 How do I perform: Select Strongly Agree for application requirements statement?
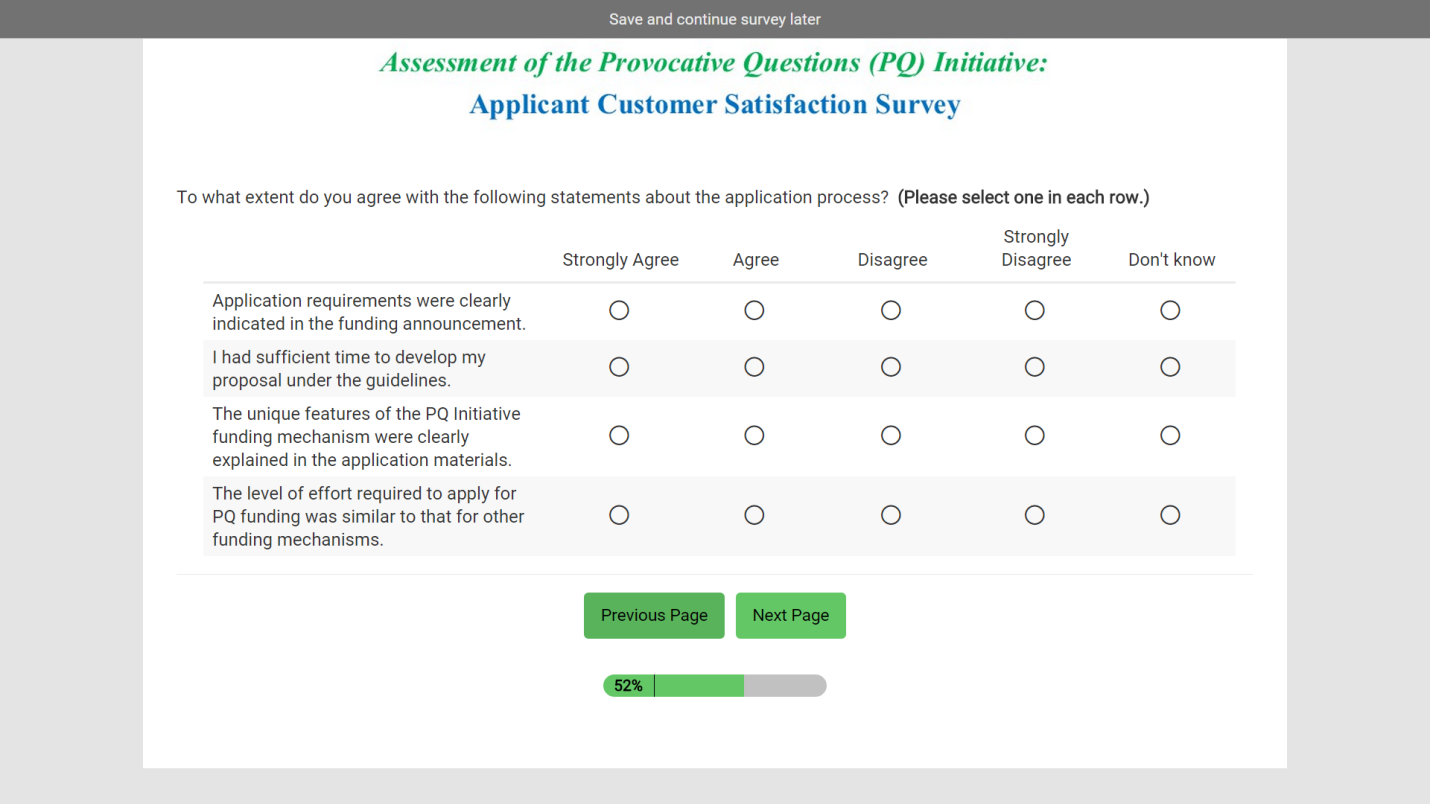(619, 311)
